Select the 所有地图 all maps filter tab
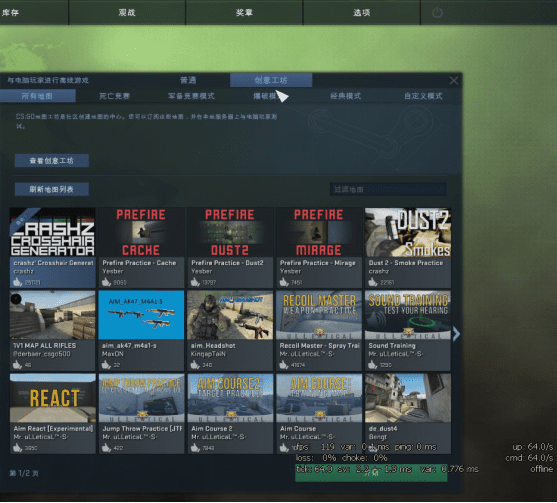Viewport: 557px width, 503px height. click(x=37, y=96)
